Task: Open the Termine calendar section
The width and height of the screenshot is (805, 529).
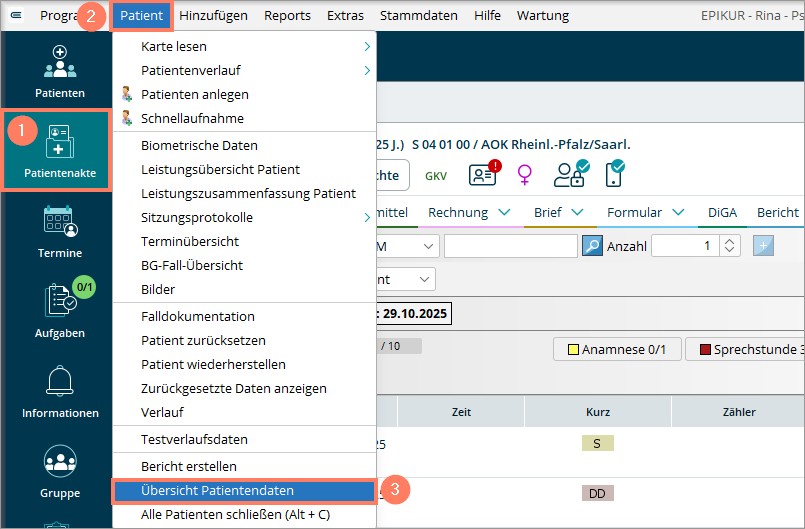Action: click(60, 232)
